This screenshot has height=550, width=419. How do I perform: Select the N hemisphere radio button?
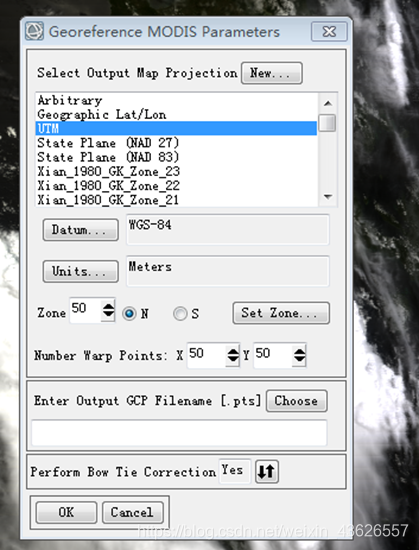129,313
